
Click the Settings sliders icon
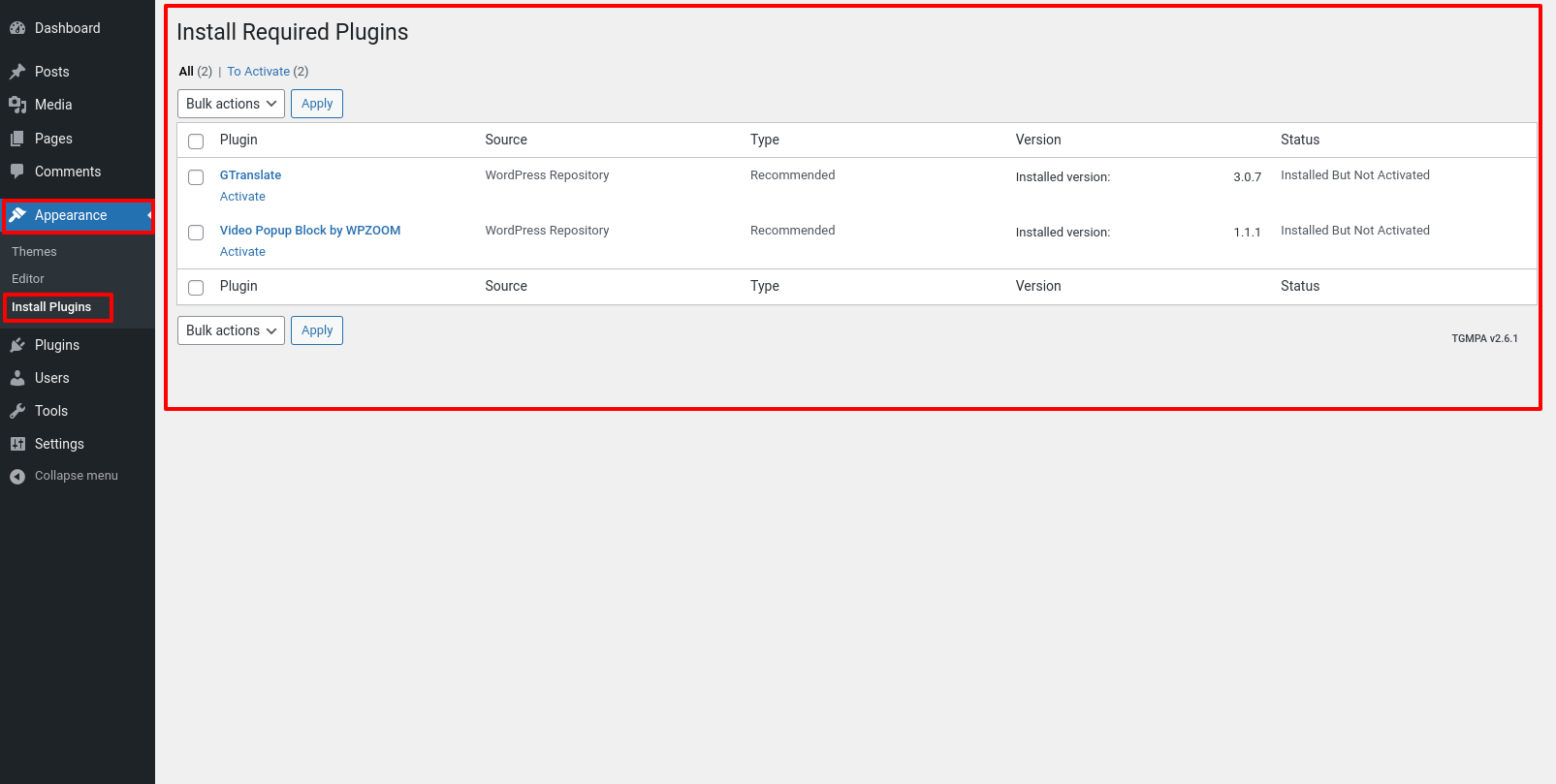click(x=17, y=444)
